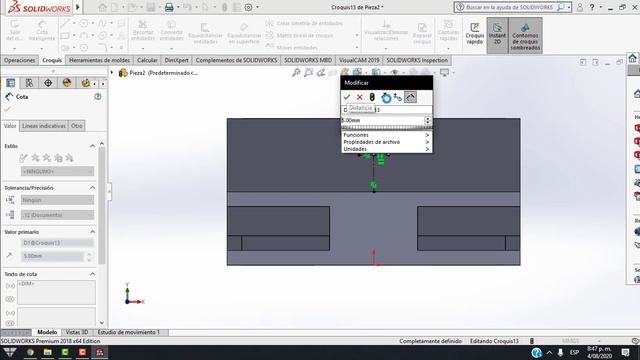The image size is (640, 360).
Task: Open the PropertyManager tab icon
Action: pos(29,83)
